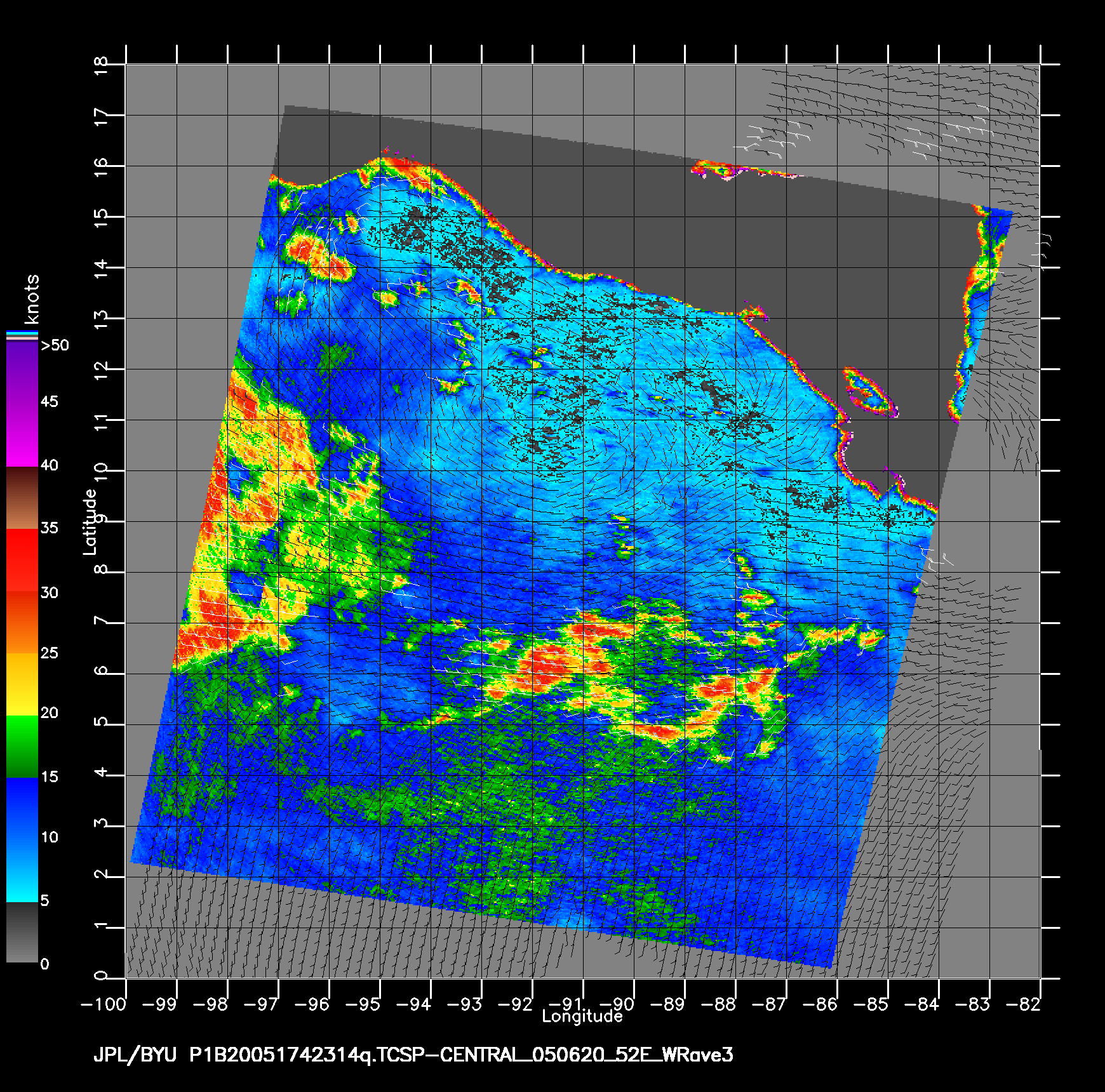This screenshot has height=1092, width=1105.
Task: Click the '30' legend value
Action: tap(50, 592)
